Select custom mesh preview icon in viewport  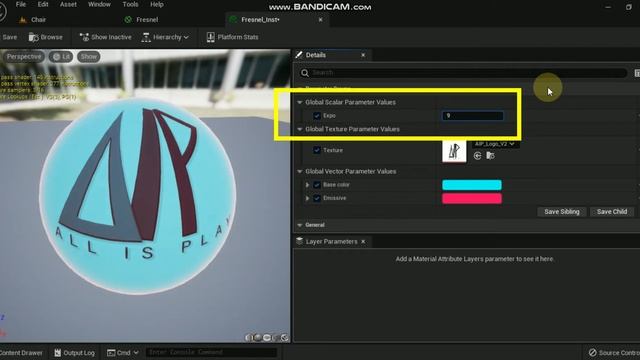pos(284,338)
